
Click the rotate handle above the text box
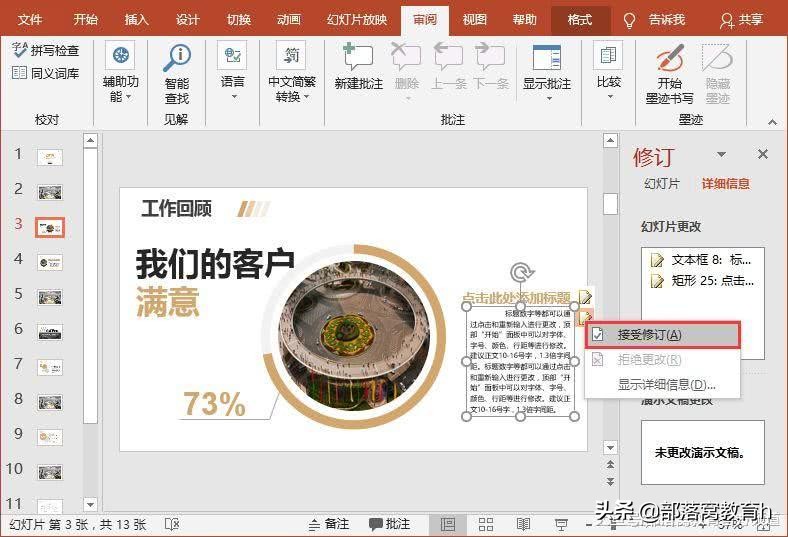522,272
